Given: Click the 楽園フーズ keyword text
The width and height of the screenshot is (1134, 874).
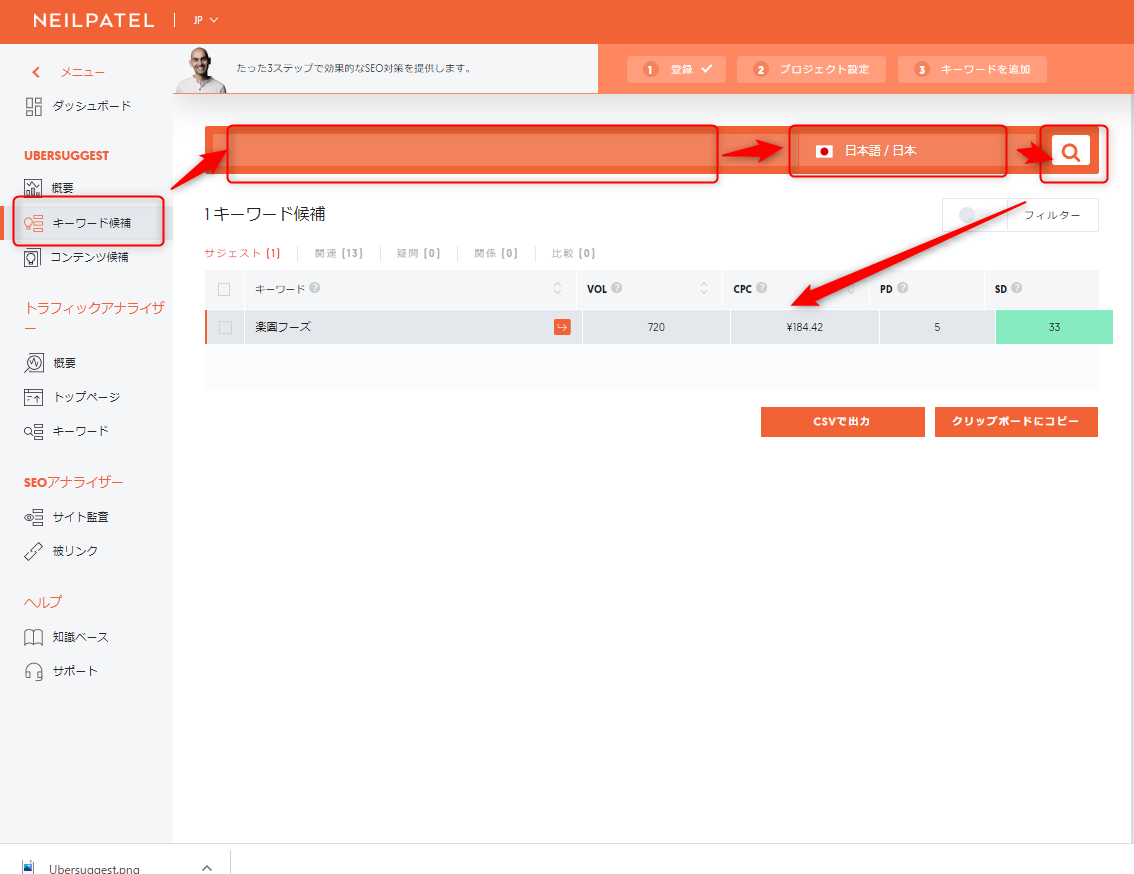Looking at the screenshot, I should [x=283, y=327].
